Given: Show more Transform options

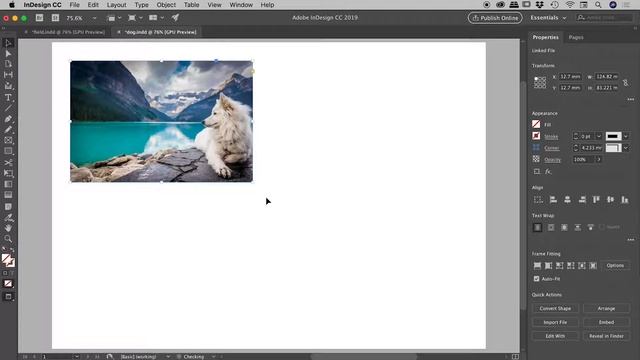Looking at the screenshot, I should 631,99.
